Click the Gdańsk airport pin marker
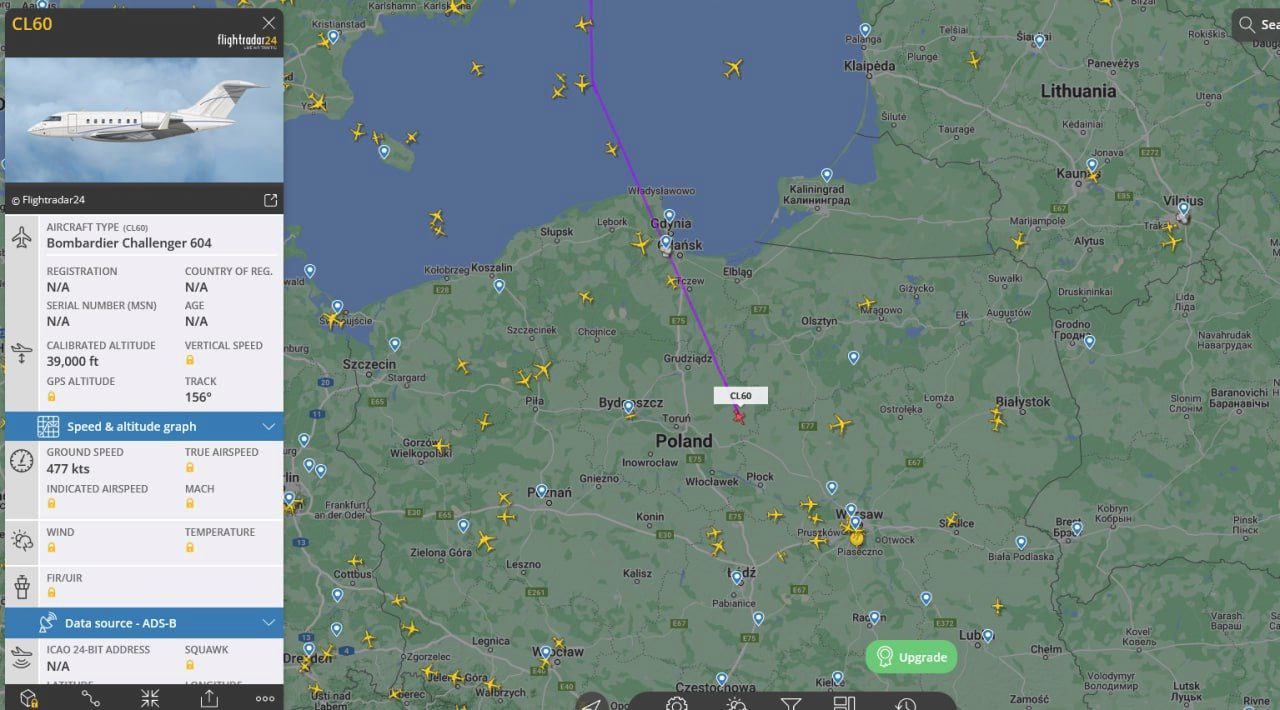This screenshot has width=1280, height=710. pos(665,242)
